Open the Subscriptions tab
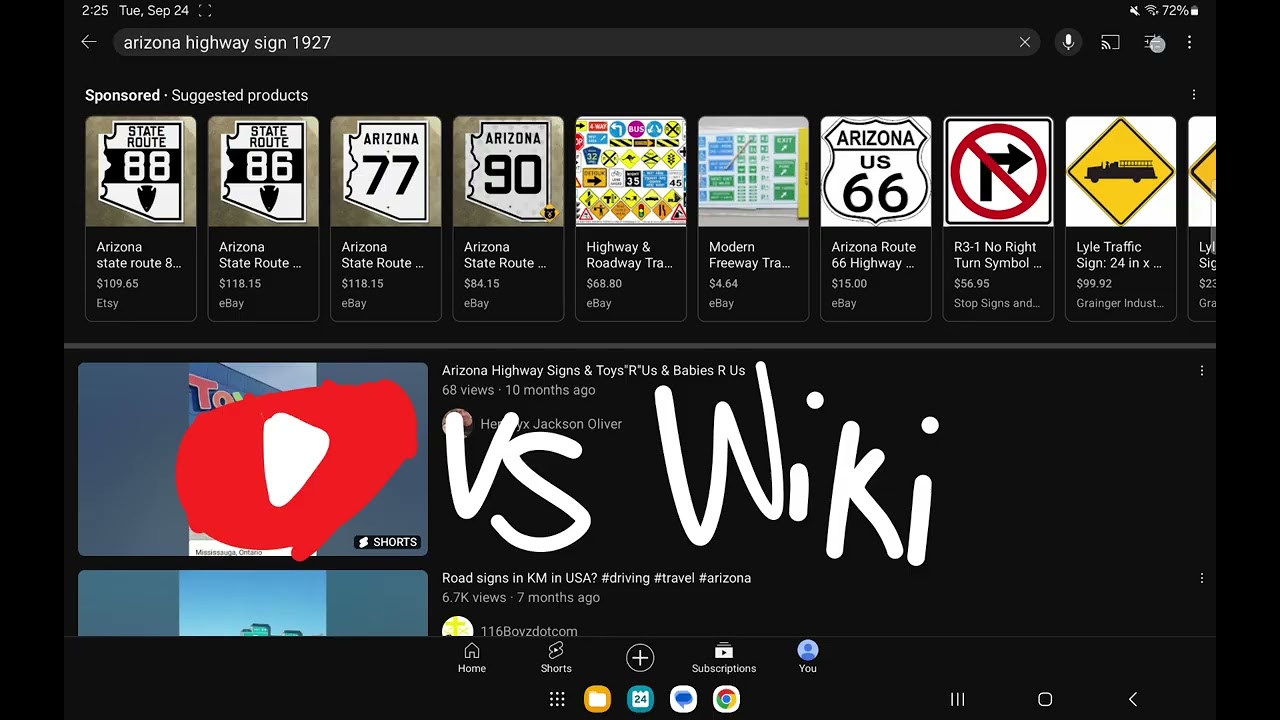Screen dimensions: 1280x720 724,658
